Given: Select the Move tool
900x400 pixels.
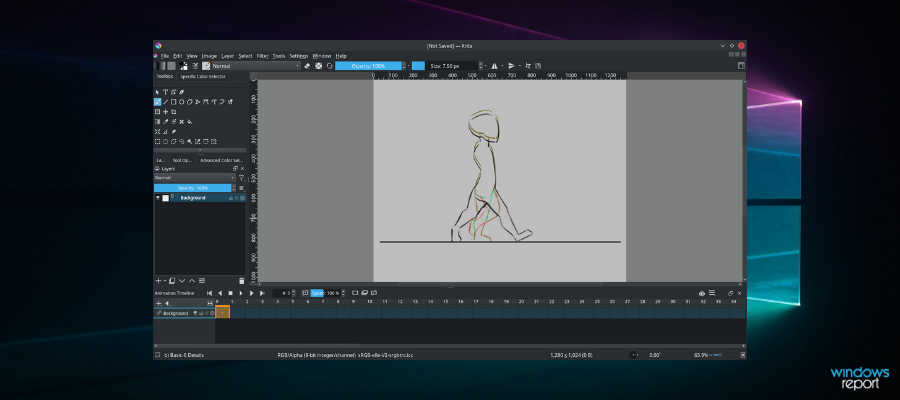Looking at the screenshot, I should coord(165,112).
